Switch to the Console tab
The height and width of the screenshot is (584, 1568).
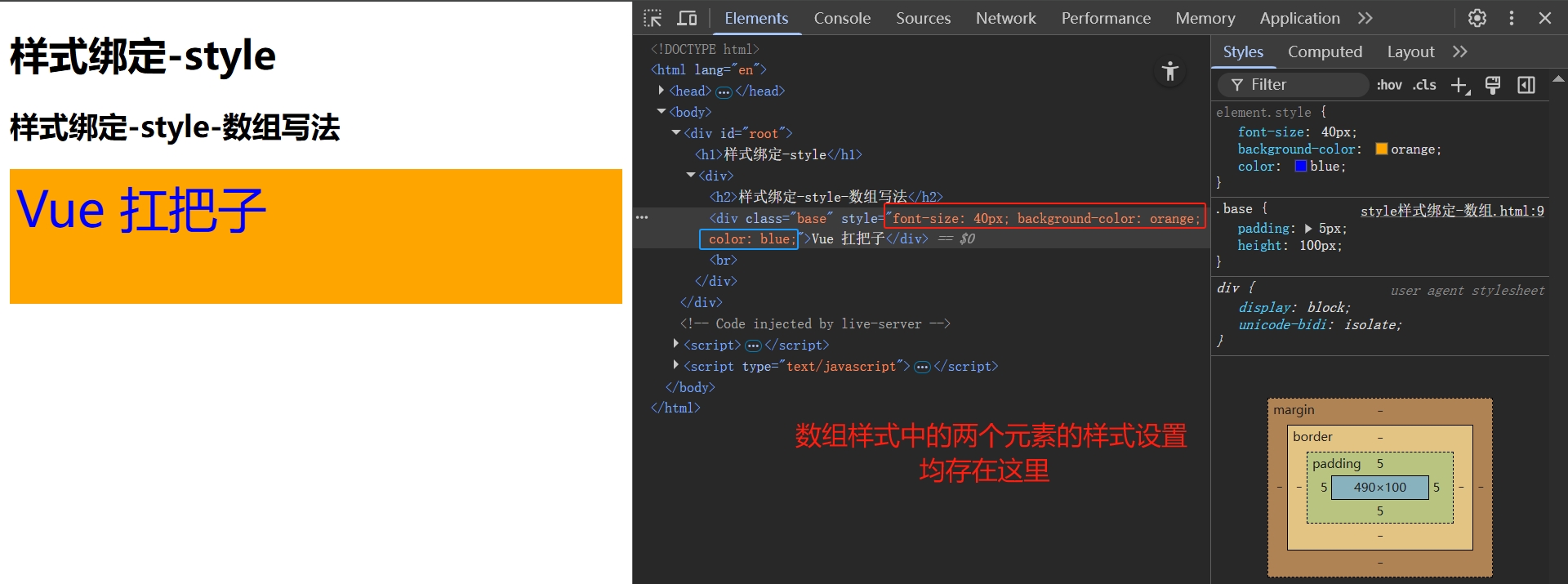[842, 18]
